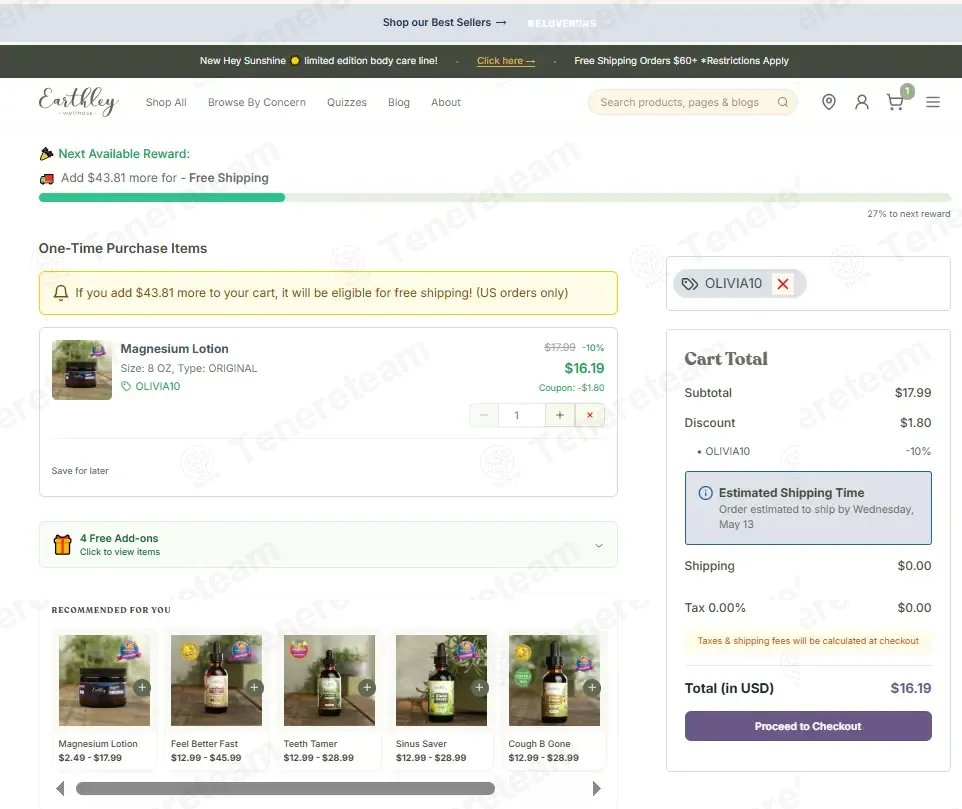Click Teeth Tamer product name
Screen dimensions: 962x809
tap(310, 743)
